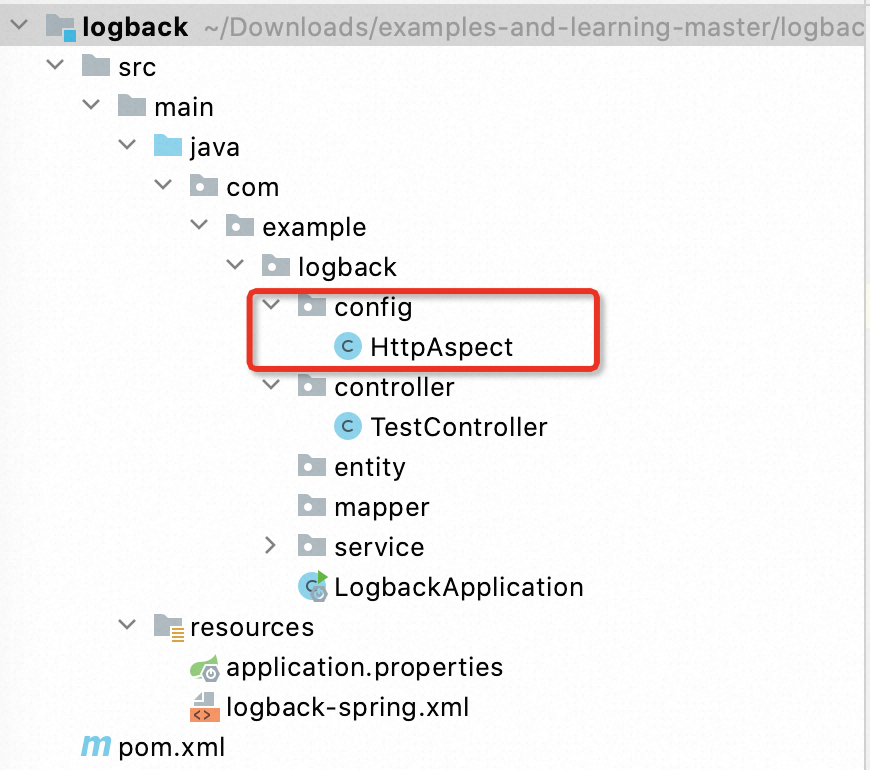
Task: Click the TestController class icon
Action: point(348,427)
